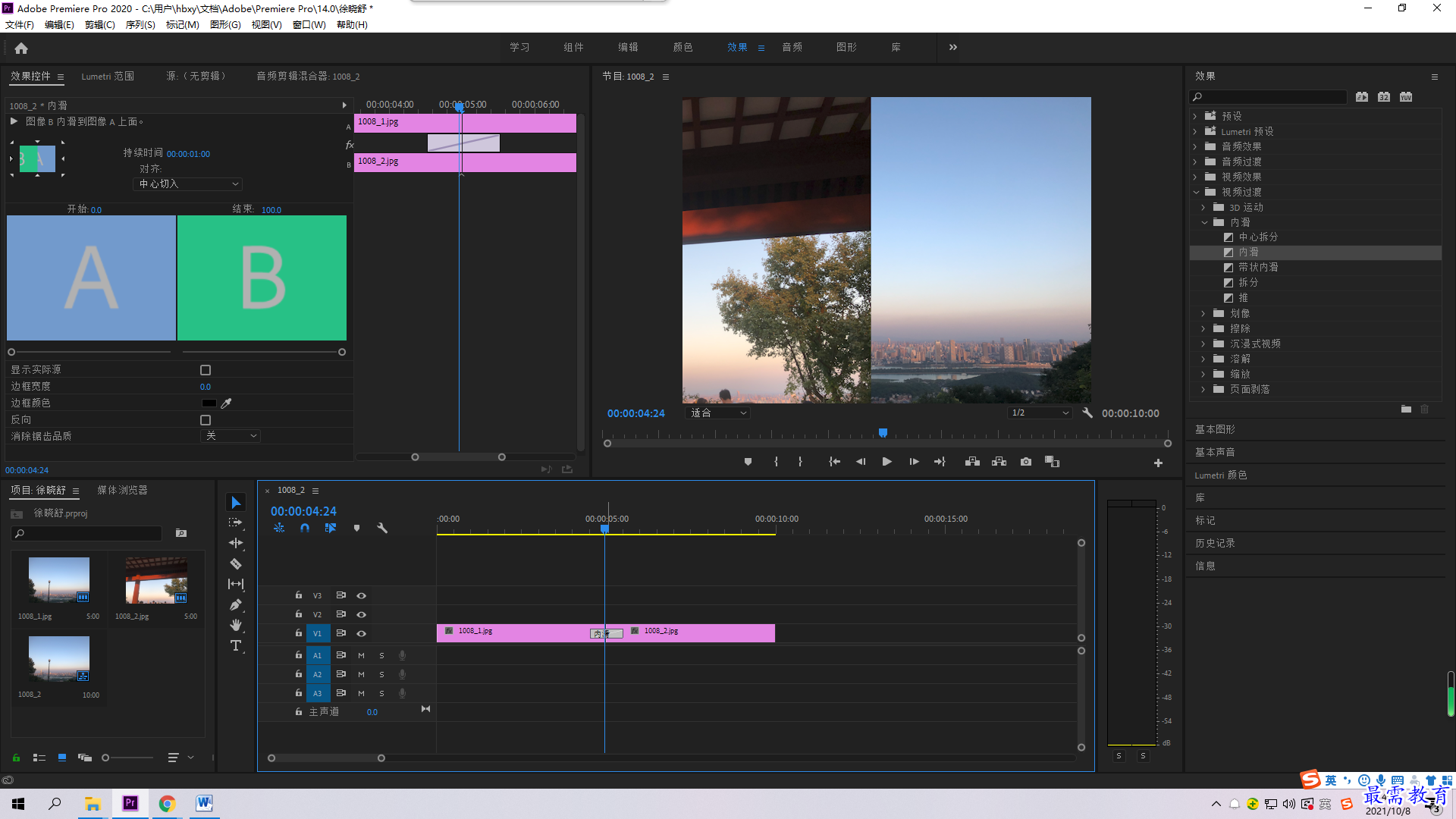Screen dimensions: 1456x819
Task: Toggle Linked Selection in timeline
Action: tap(331, 528)
